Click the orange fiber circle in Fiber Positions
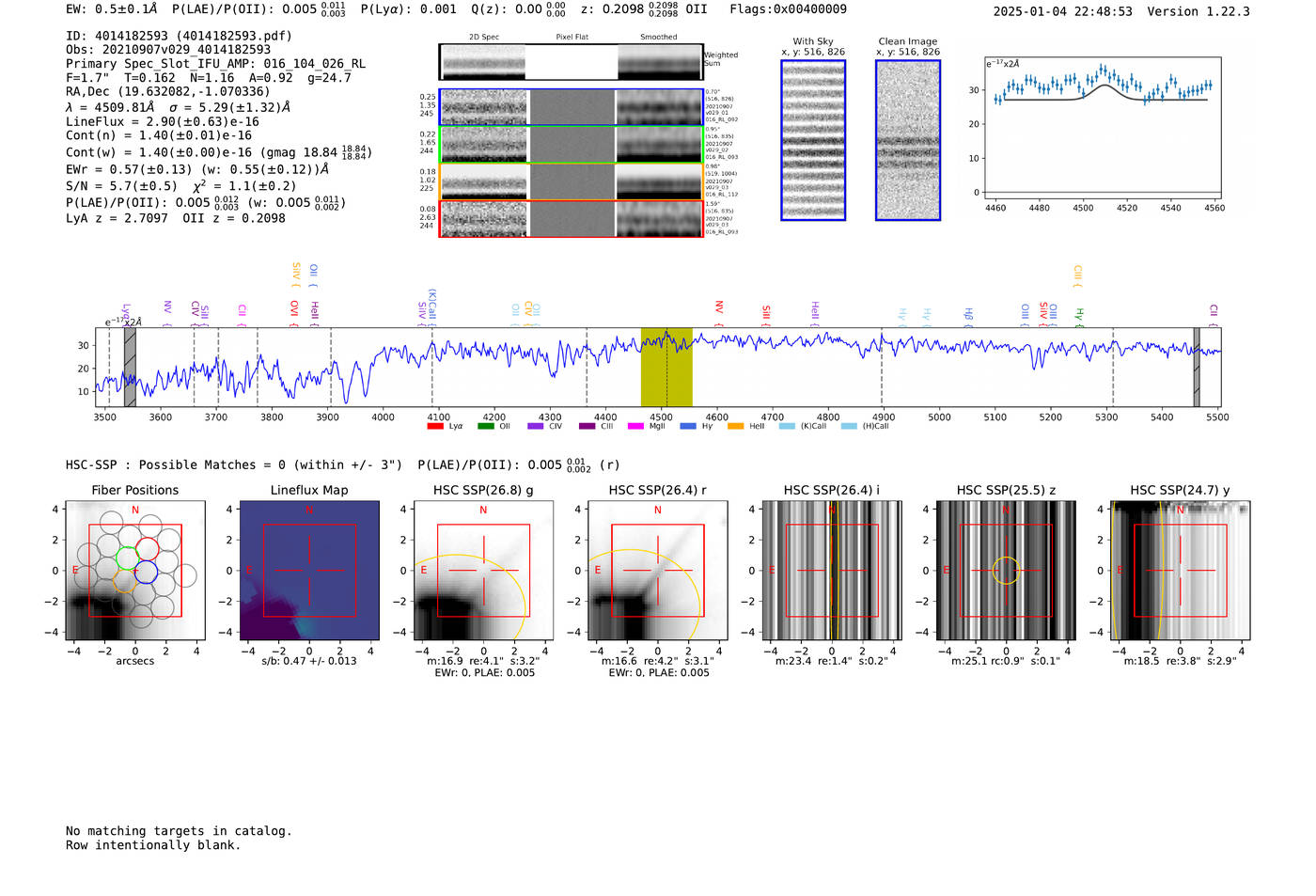 point(125,580)
